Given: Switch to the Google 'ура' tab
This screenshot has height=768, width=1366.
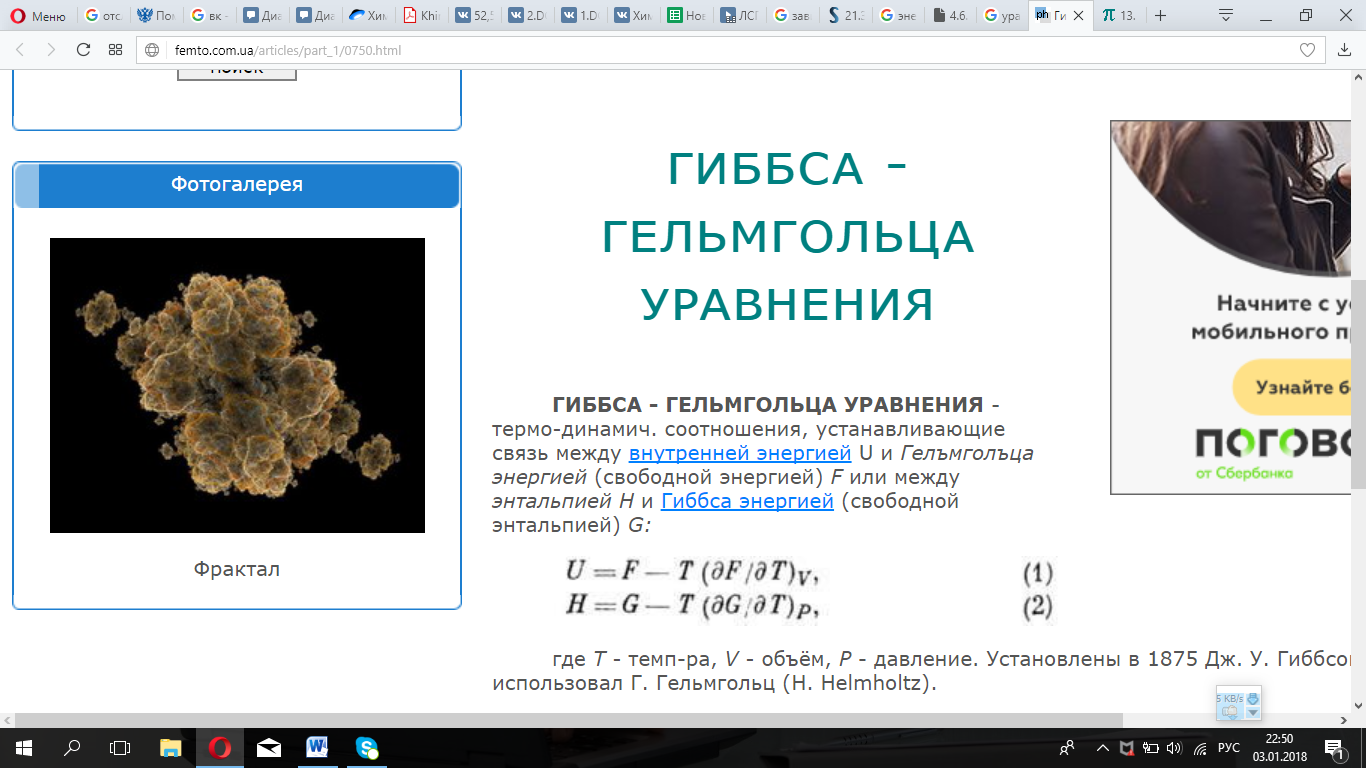Looking at the screenshot, I should pyautogui.click(x=1003, y=16).
